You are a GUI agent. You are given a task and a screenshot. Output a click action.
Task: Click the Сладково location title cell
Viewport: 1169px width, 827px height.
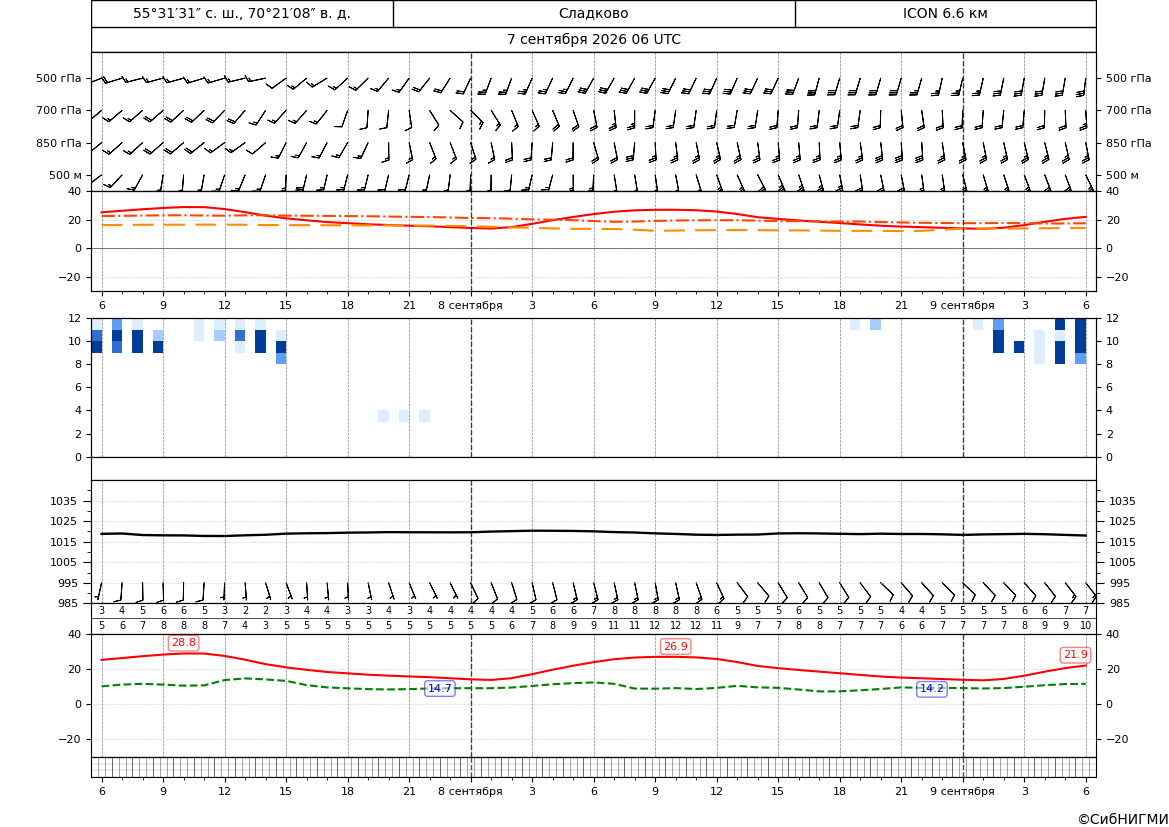(594, 13)
